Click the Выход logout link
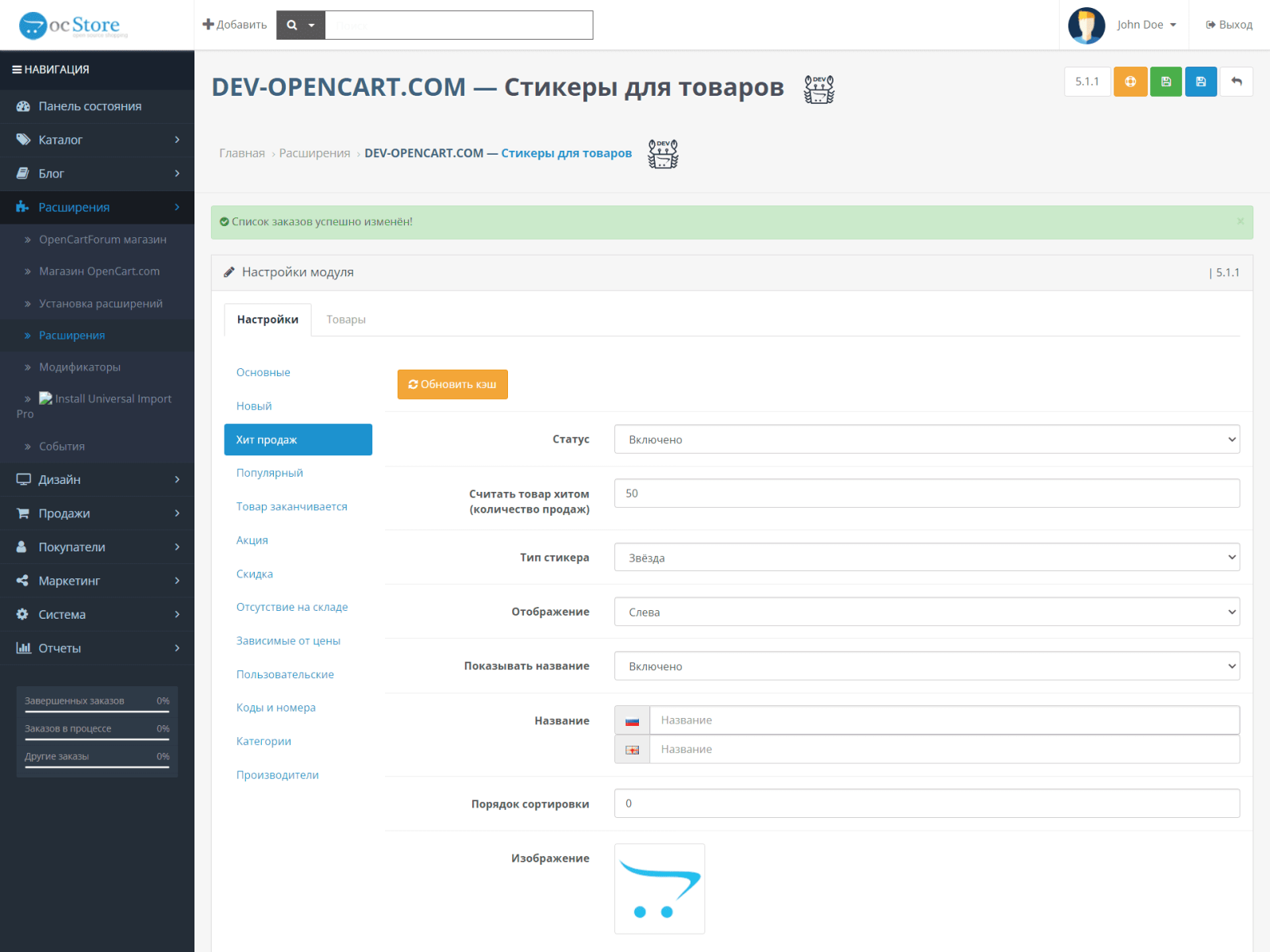This screenshot has height=952, width=1270. pyautogui.click(x=1230, y=25)
